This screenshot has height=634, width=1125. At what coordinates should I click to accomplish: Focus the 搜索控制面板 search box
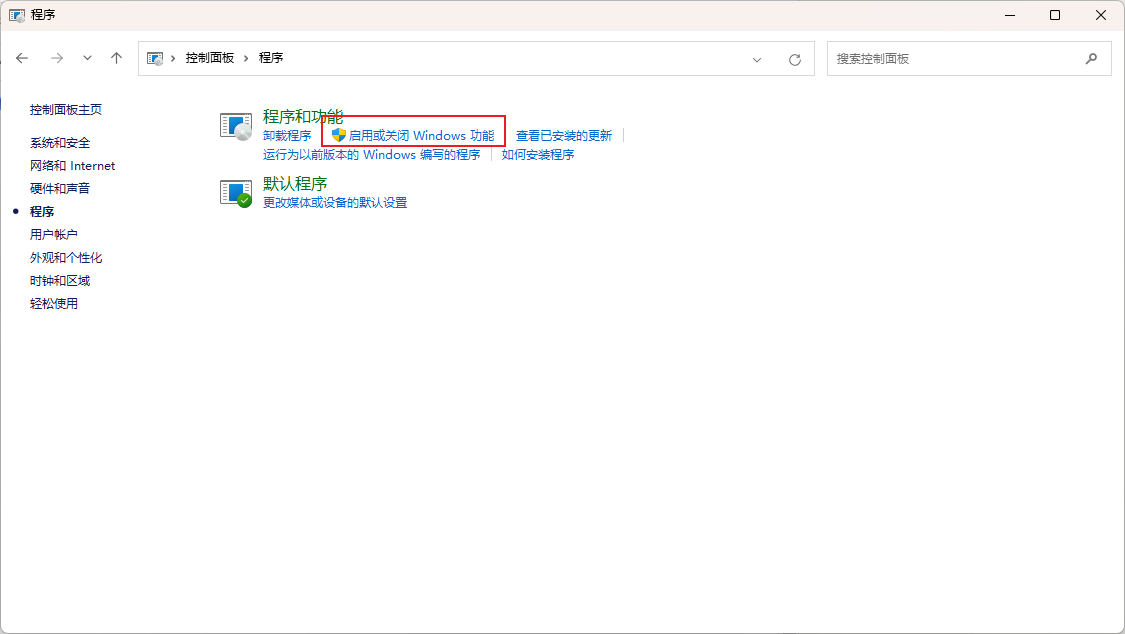[x=969, y=59]
